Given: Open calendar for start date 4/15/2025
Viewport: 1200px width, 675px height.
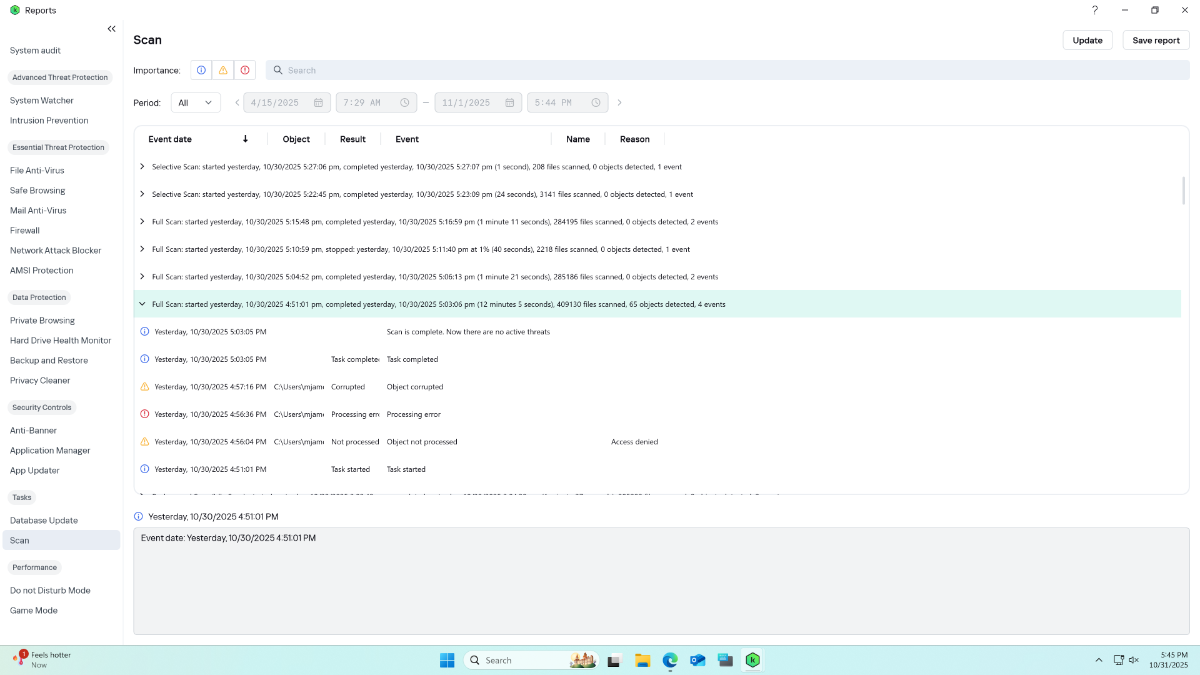Looking at the screenshot, I should pos(318,102).
